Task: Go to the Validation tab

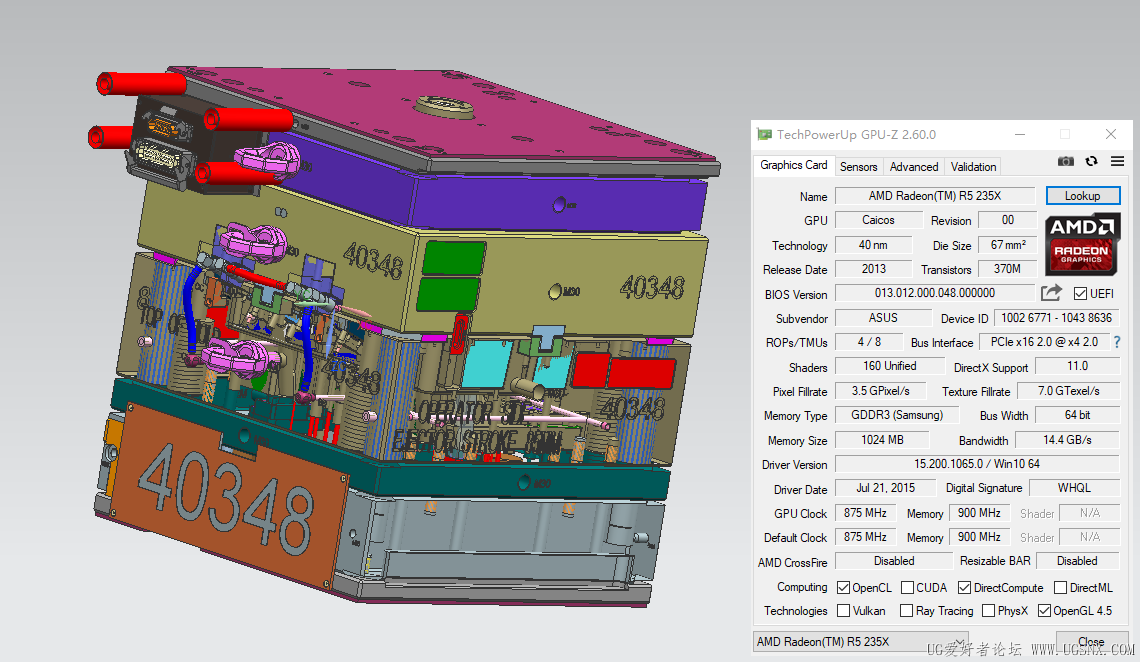Action: [x=974, y=166]
